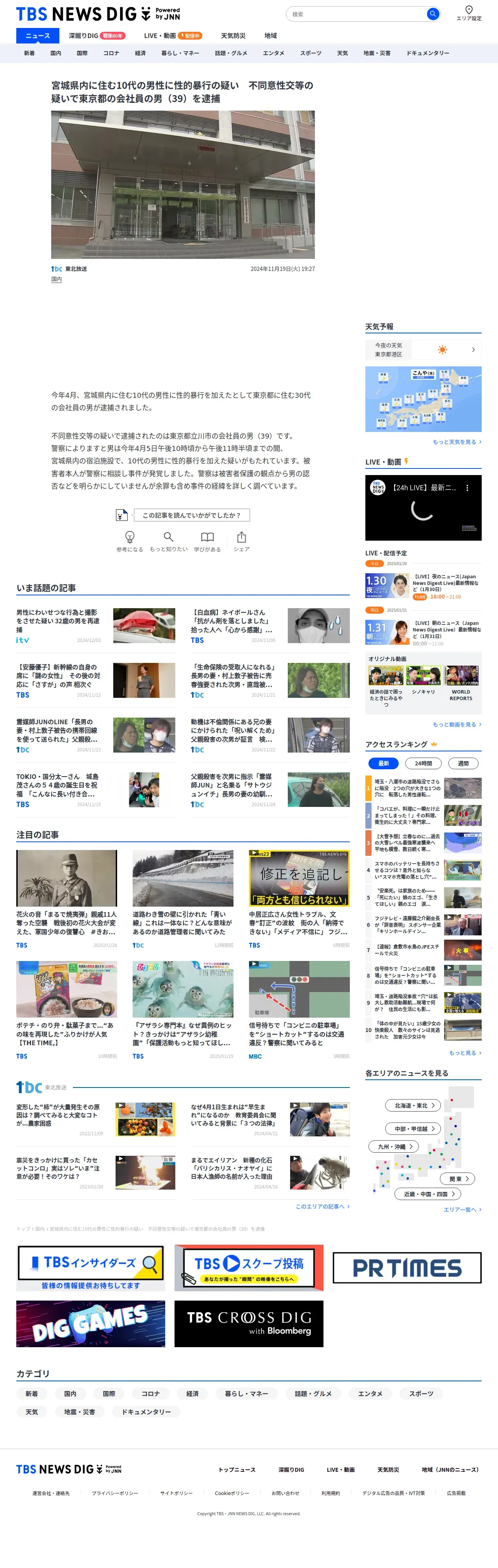Open 経済 in the sub navigation bar
Screen dimensions: 498x1568
click(140, 53)
